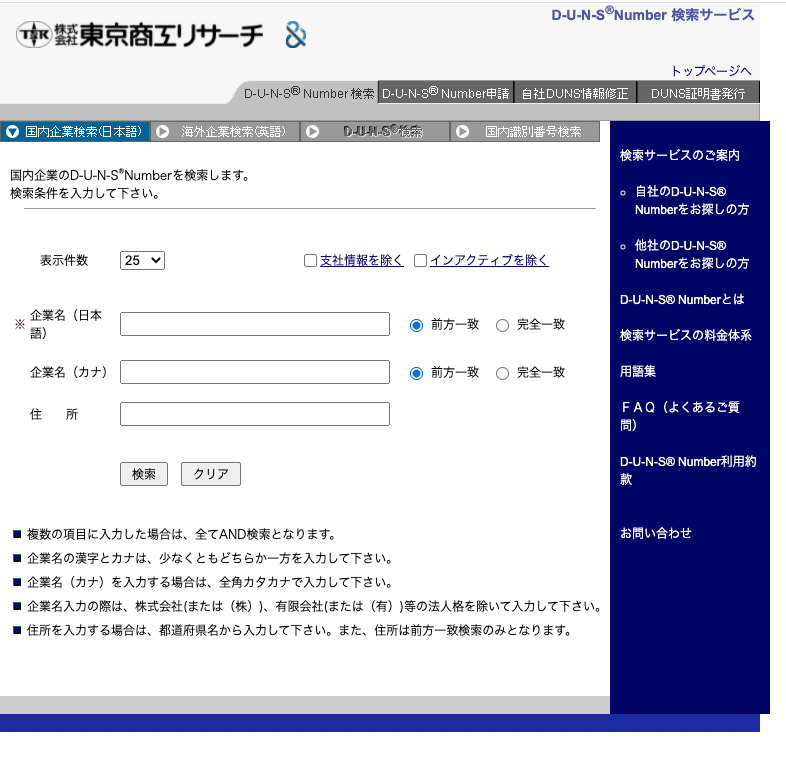786x767 pixels.
Task: Click the 表示件数 label
Action: point(64,260)
